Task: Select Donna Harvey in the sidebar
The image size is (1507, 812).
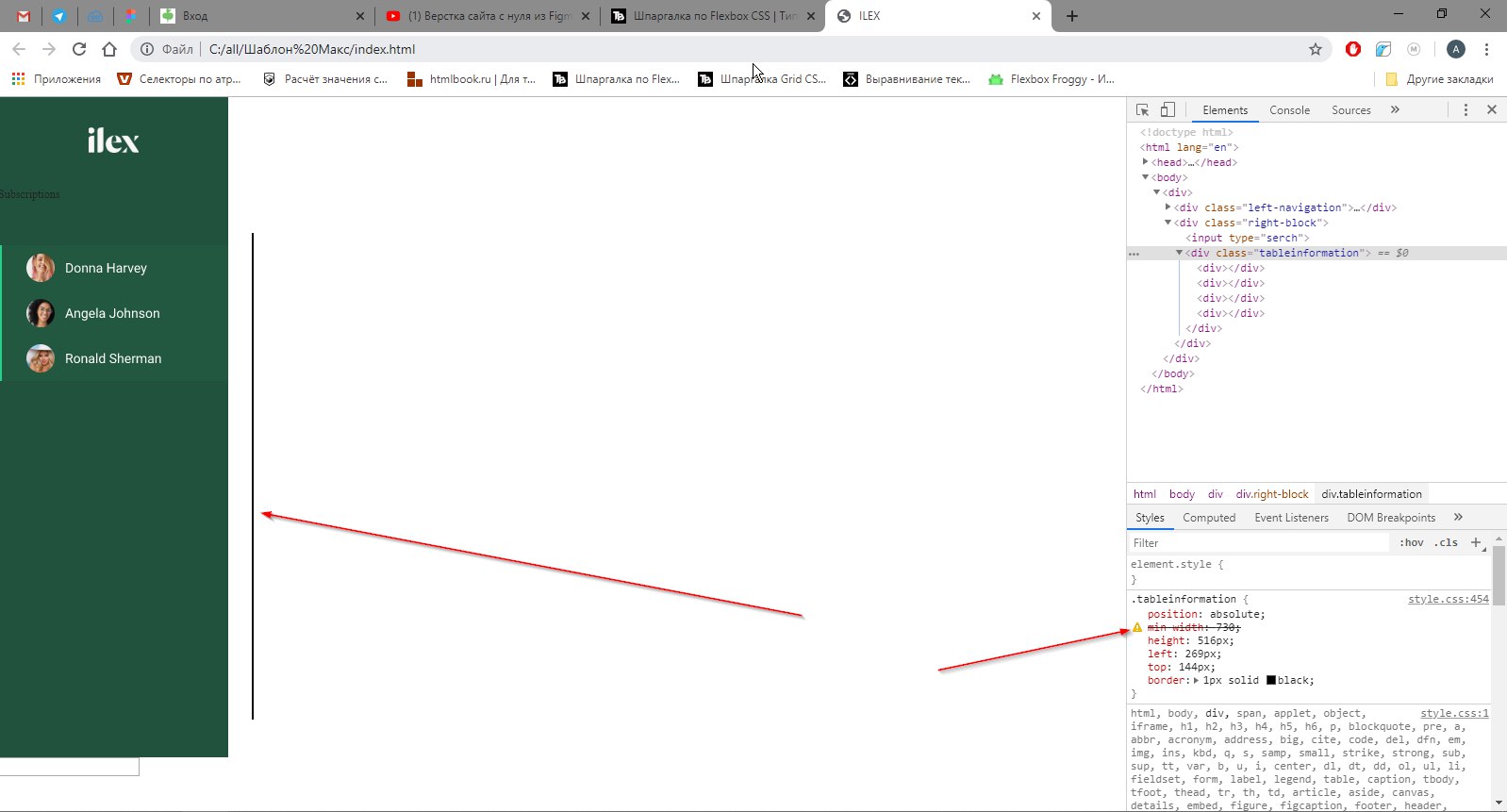Action: 114,268
